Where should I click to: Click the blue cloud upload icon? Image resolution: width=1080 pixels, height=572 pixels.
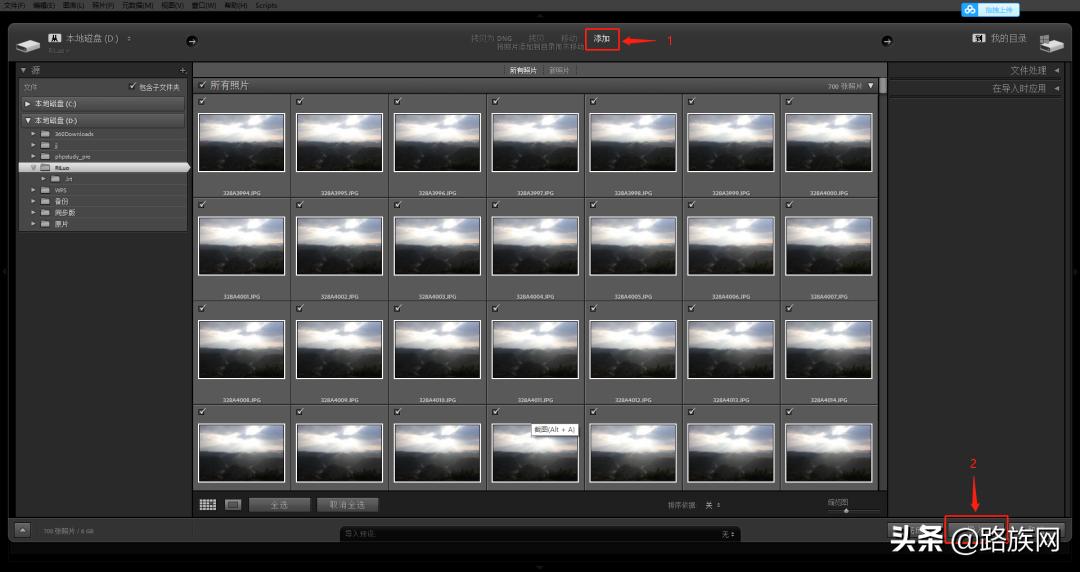point(969,9)
